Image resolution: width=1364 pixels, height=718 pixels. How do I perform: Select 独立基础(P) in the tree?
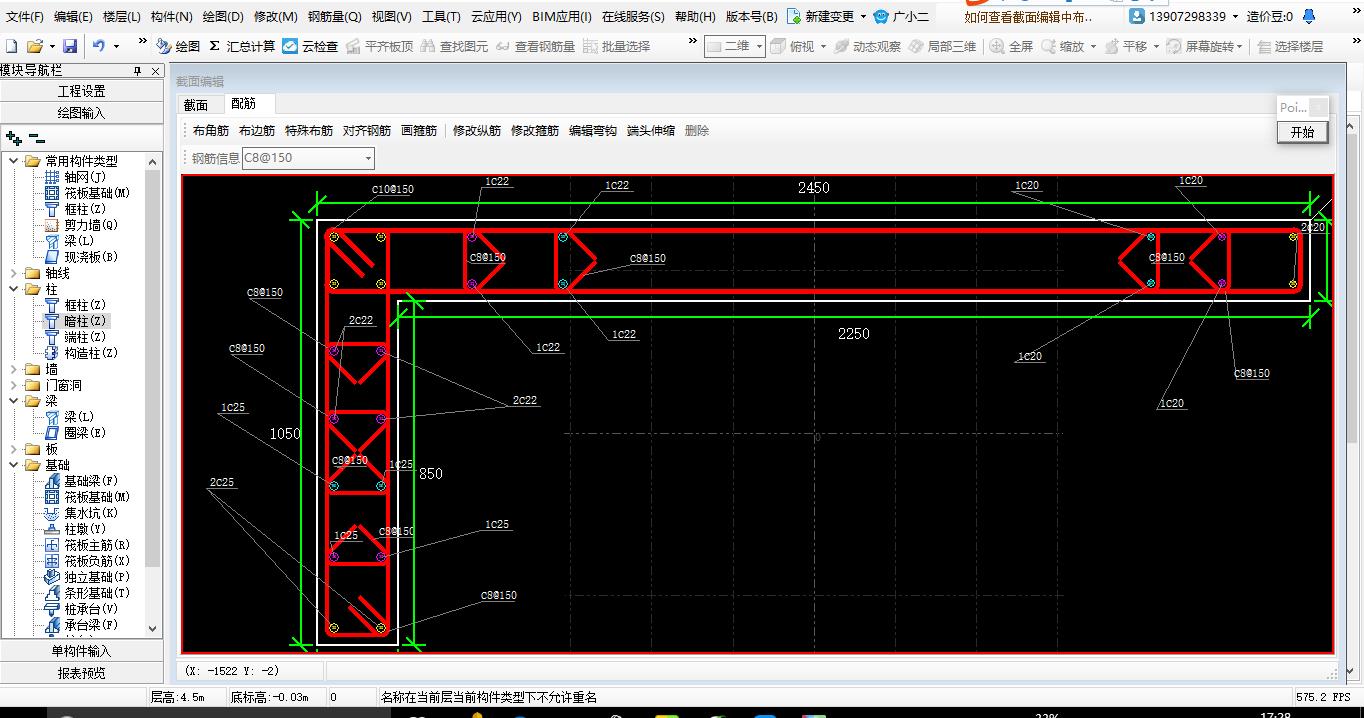[x=86, y=577]
